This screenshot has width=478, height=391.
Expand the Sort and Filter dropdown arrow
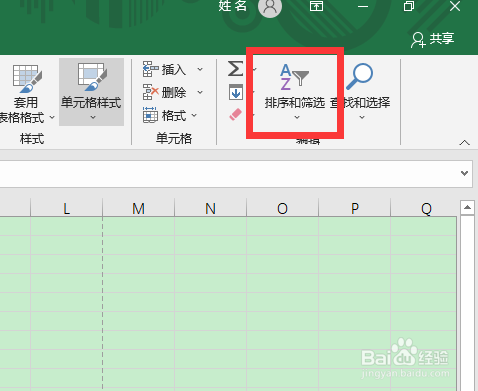point(297,117)
